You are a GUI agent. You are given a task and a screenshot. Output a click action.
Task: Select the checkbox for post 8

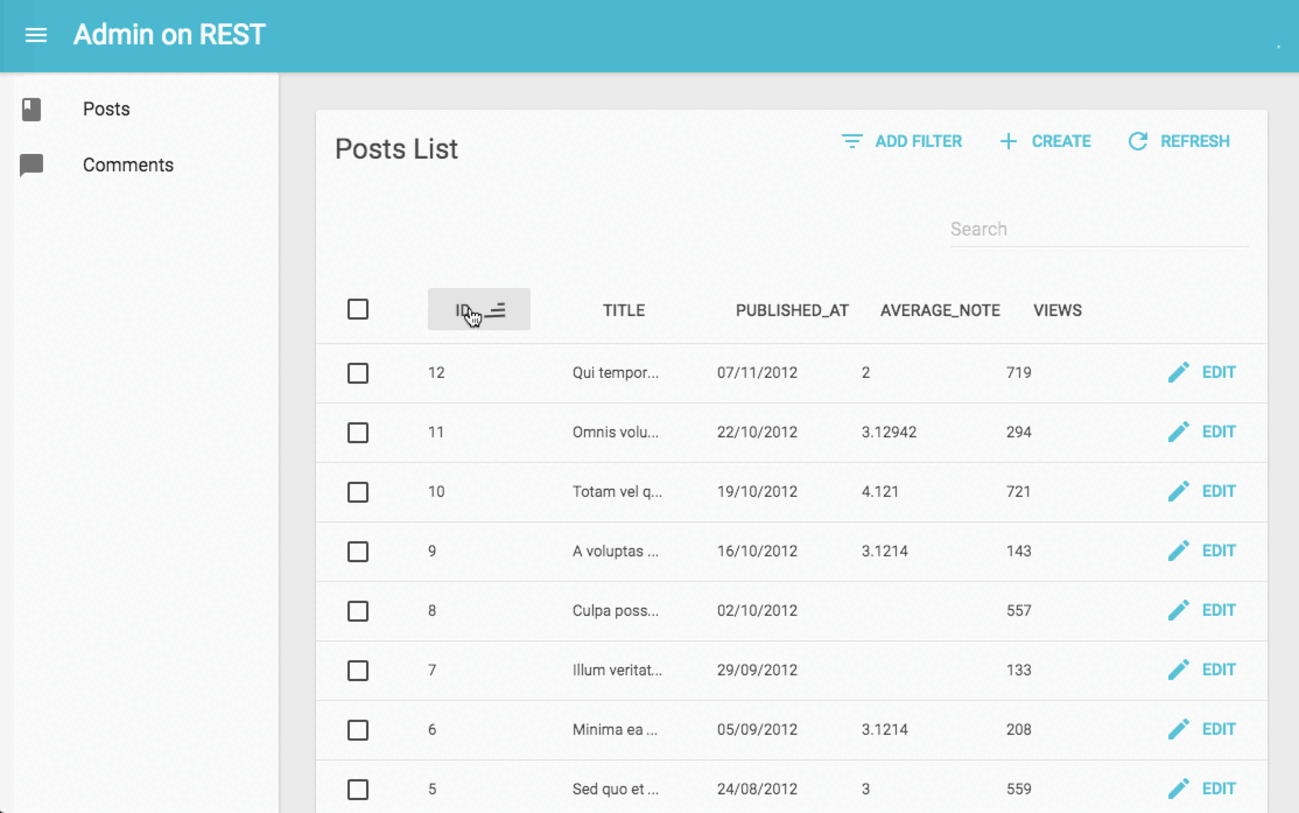[x=358, y=611]
